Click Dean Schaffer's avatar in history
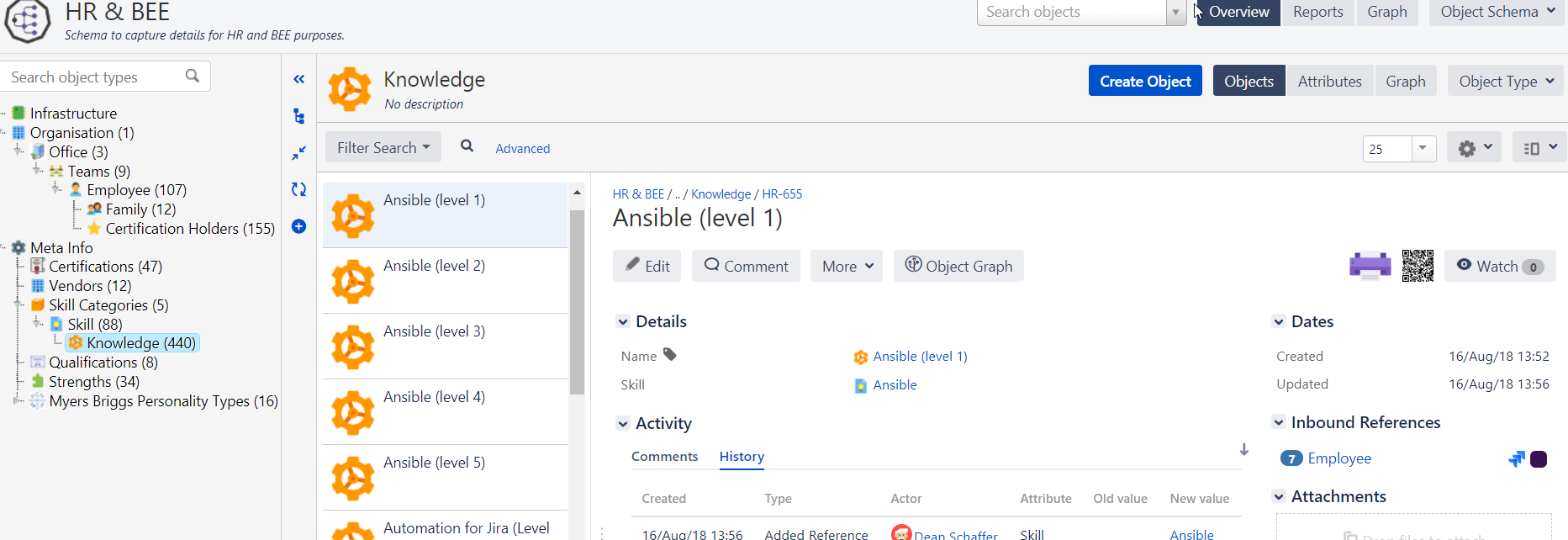1568x540 pixels. point(901,533)
